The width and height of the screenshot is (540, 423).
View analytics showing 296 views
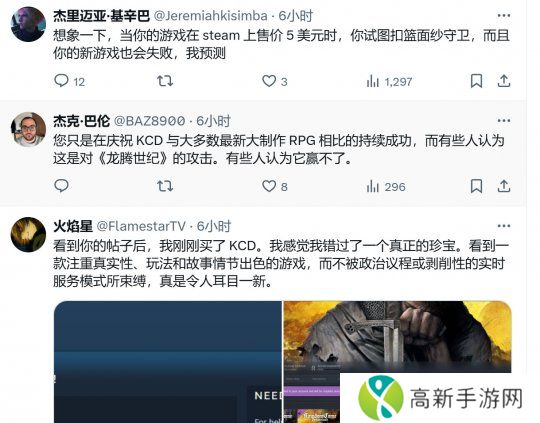click(386, 186)
